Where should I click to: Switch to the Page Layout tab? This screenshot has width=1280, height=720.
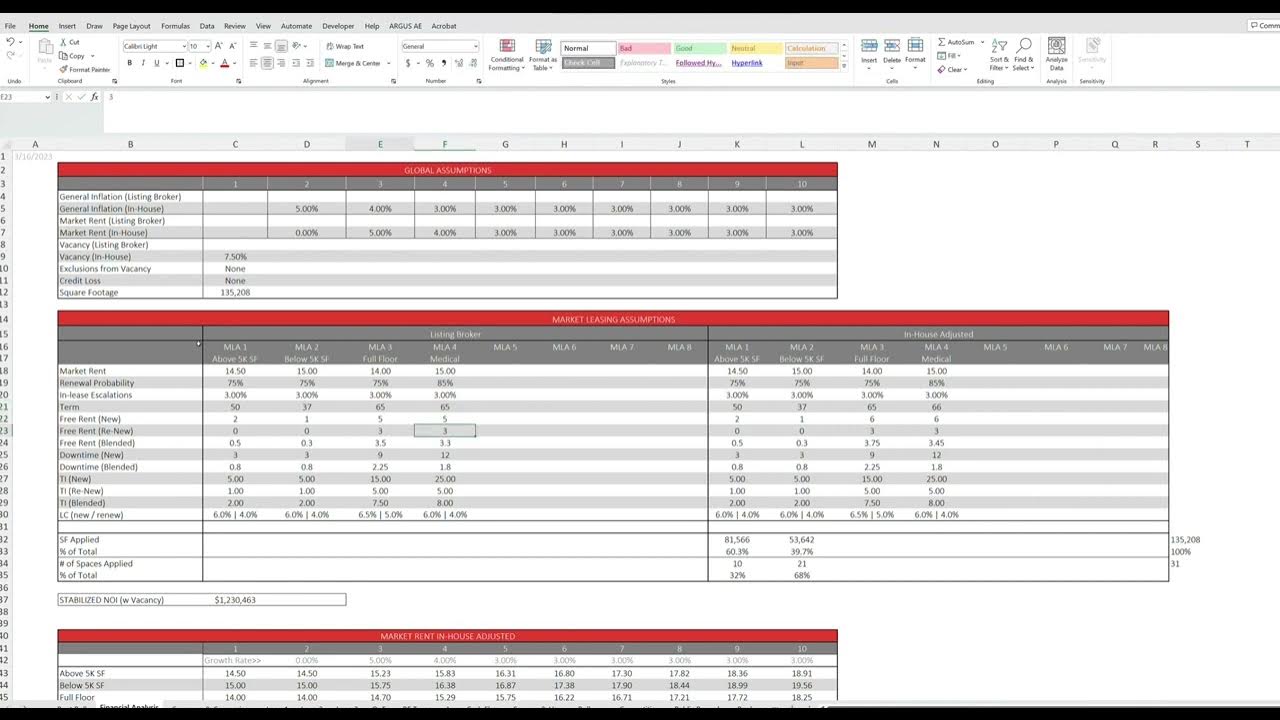131,26
